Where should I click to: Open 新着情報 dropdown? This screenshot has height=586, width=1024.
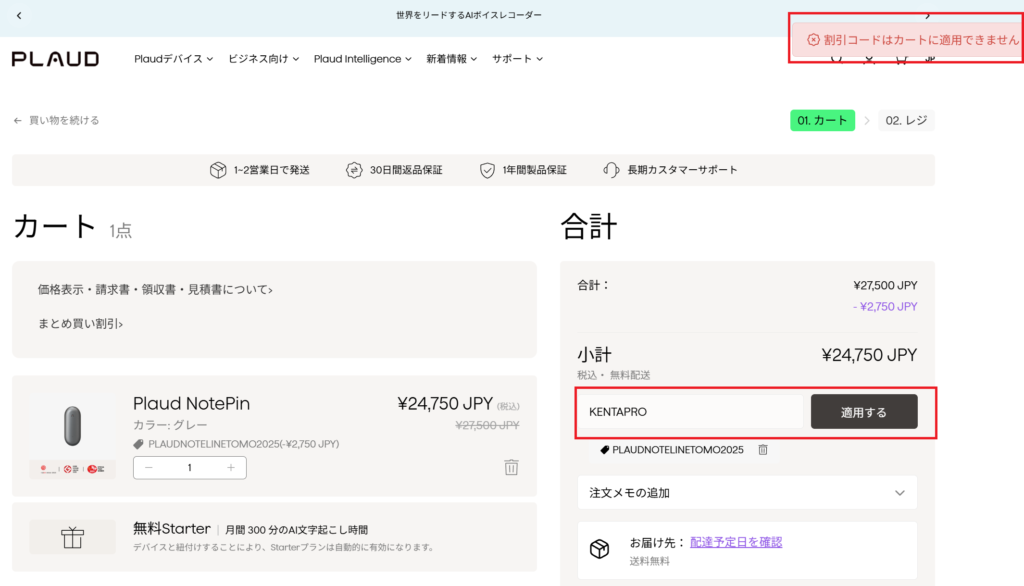coord(451,59)
